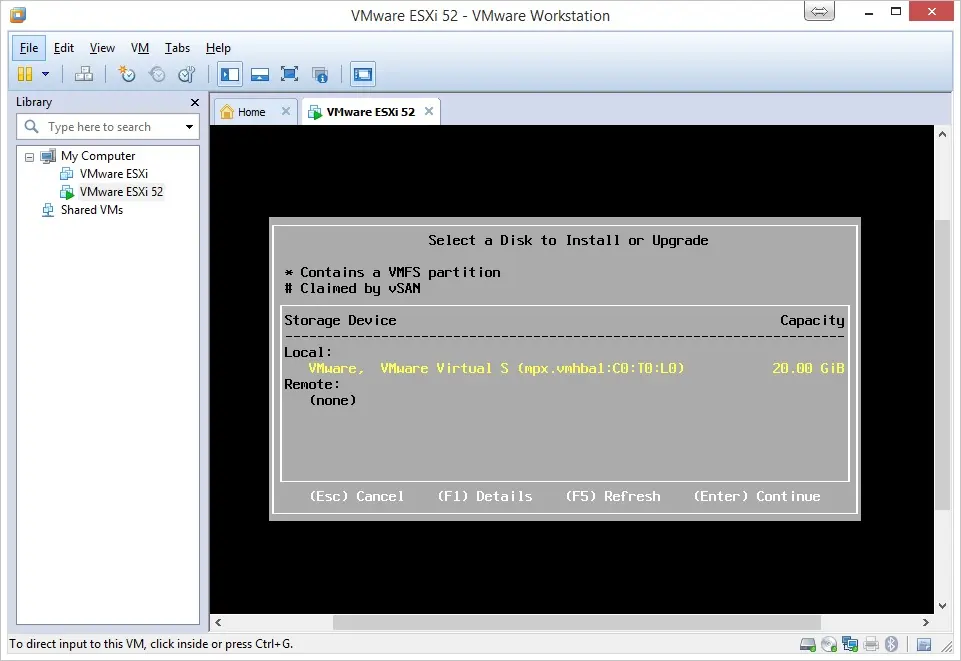Click the 20.00 GiB capacity value

(808, 368)
